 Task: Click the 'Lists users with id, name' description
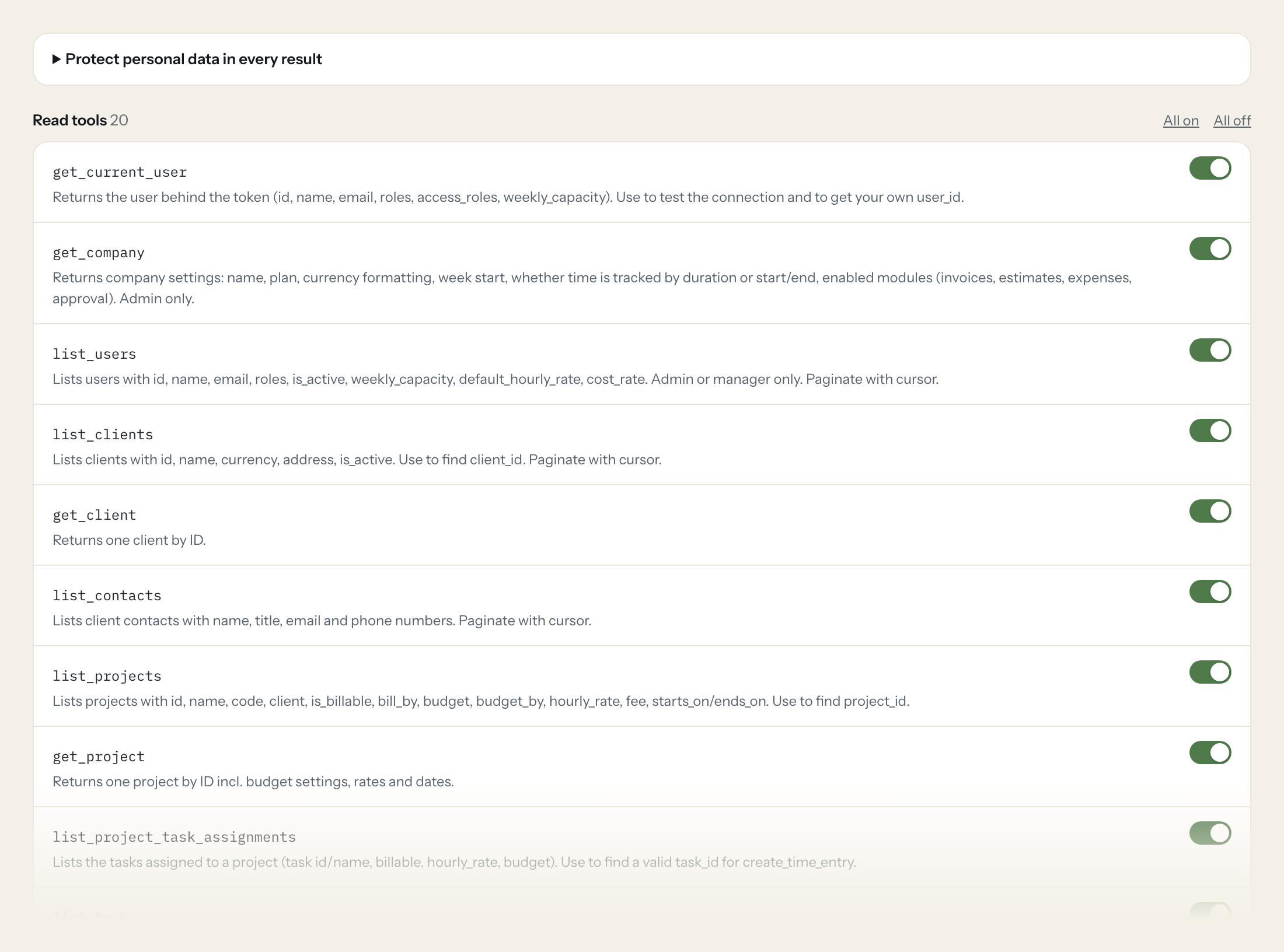tap(496, 379)
